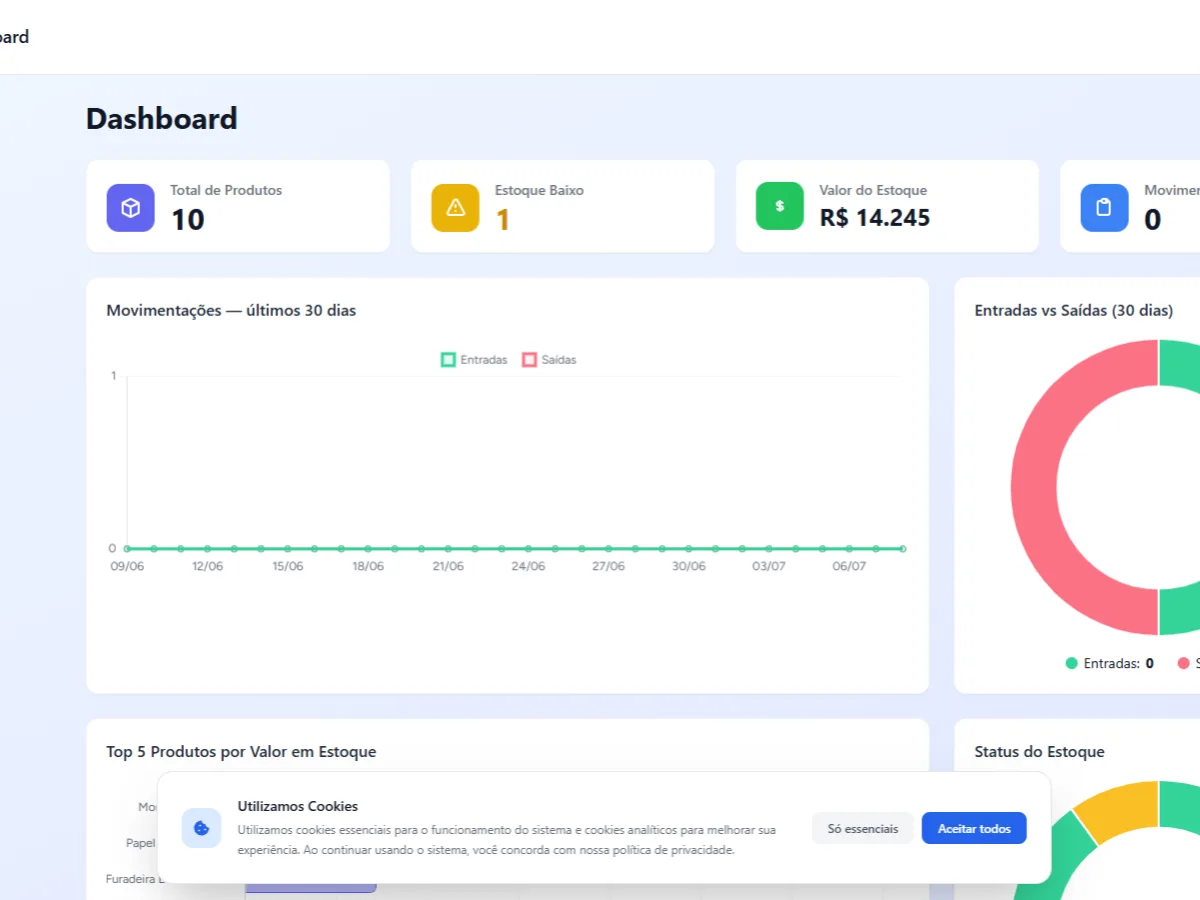Click the Entradas vs Saídas (30 dias) title
Image resolution: width=1200 pixels, height=900 pixels.
coord(1074,310)
